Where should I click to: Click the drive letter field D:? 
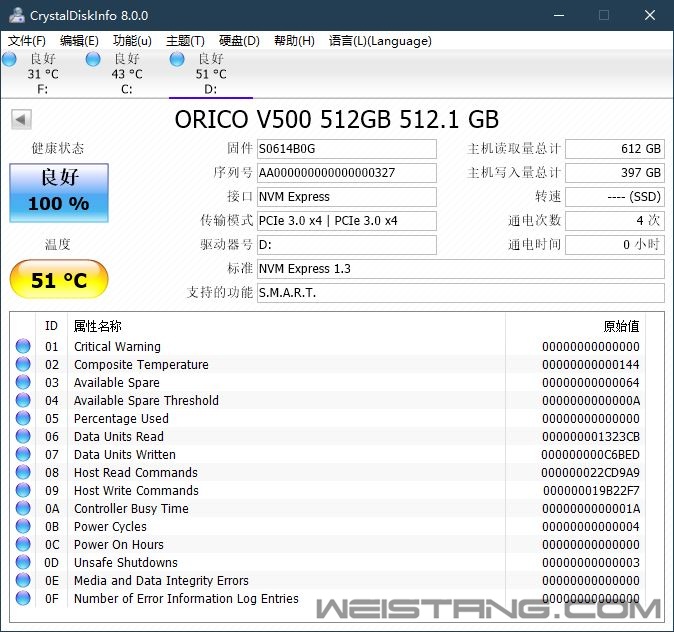tap(346, 245)
